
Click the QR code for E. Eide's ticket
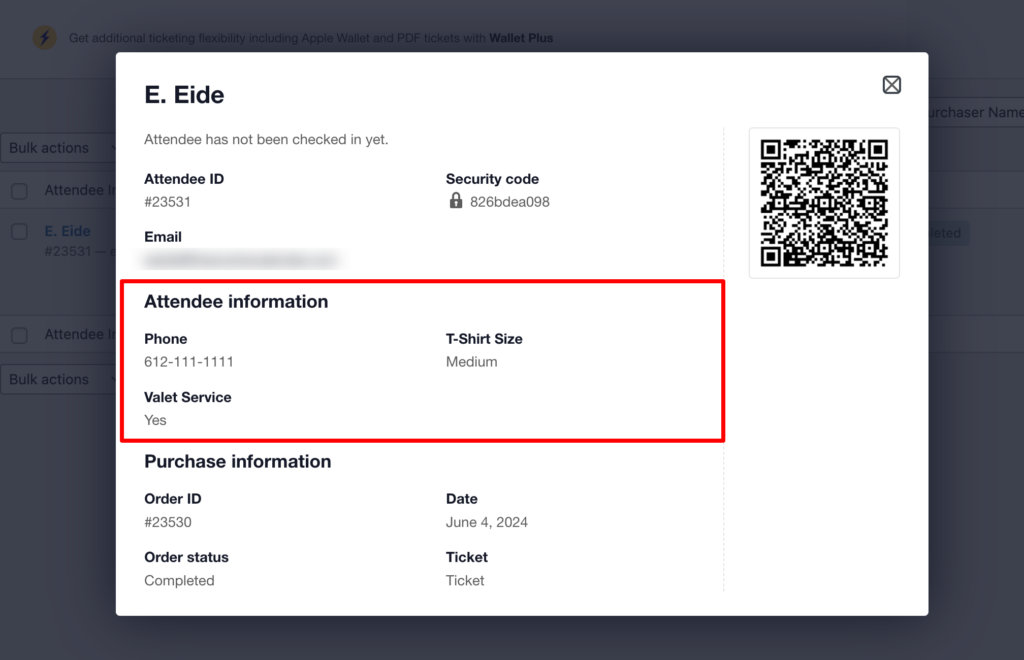pyautogui.click(x=823, y=202)
